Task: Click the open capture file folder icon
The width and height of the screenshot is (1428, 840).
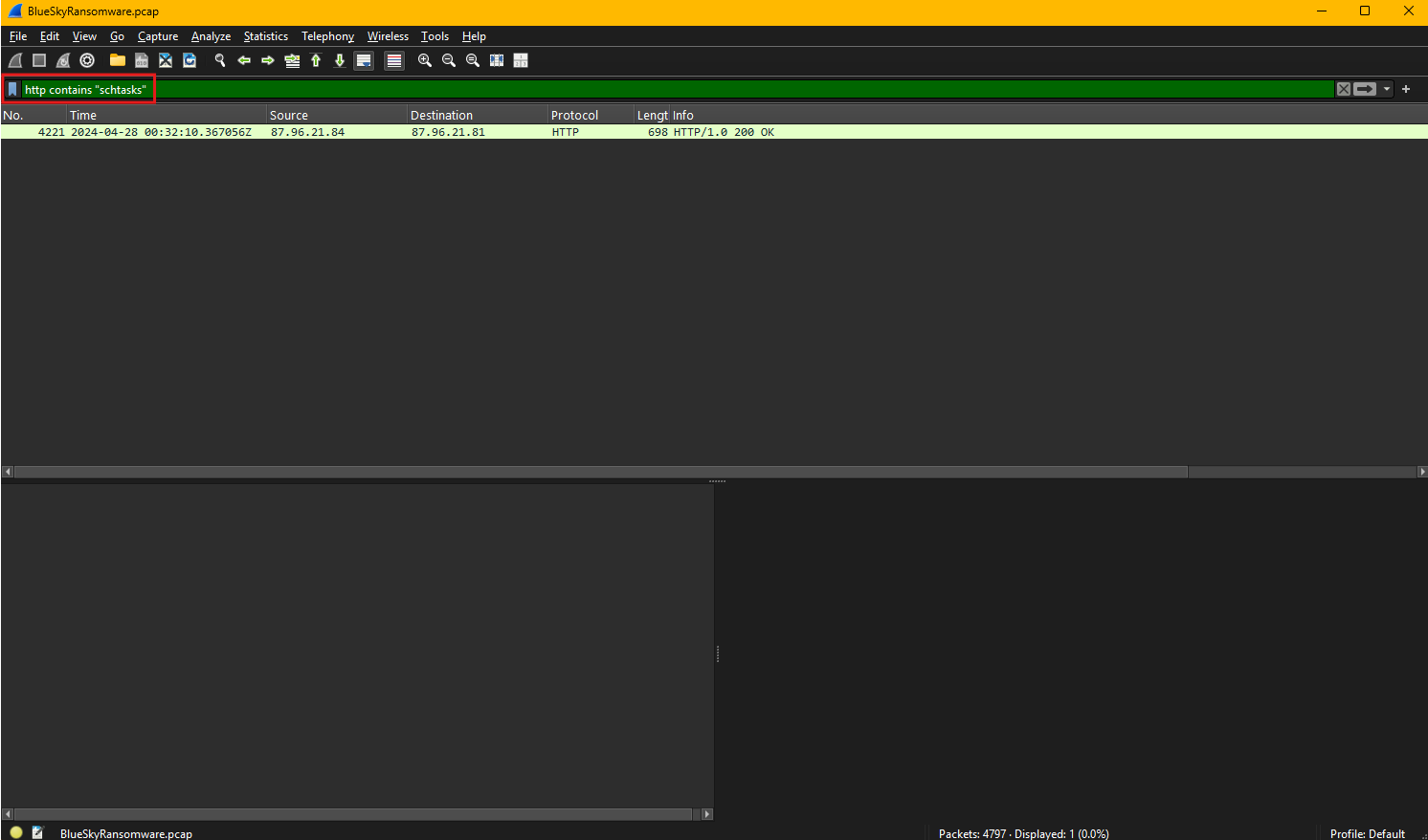Action: point(117,60)
